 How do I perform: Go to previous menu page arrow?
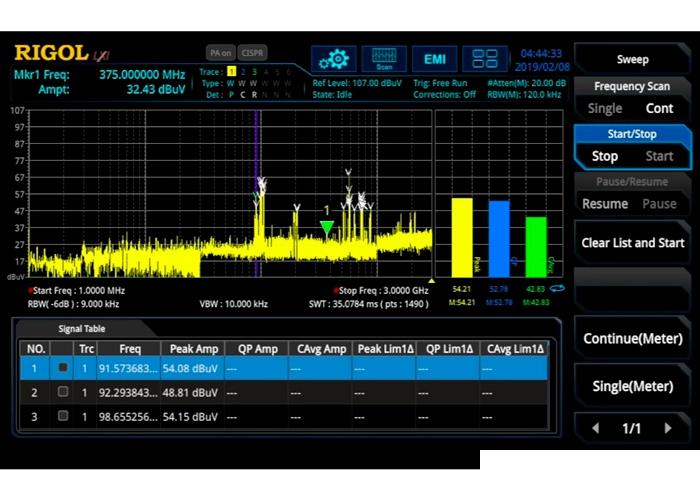click(x=596, y=428)
